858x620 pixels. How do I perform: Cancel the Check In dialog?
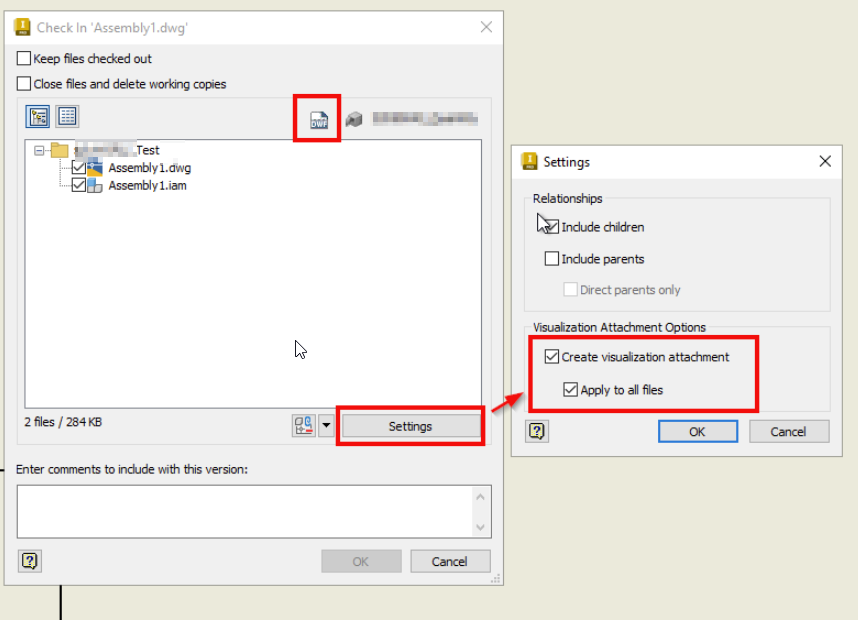(450, 561)
